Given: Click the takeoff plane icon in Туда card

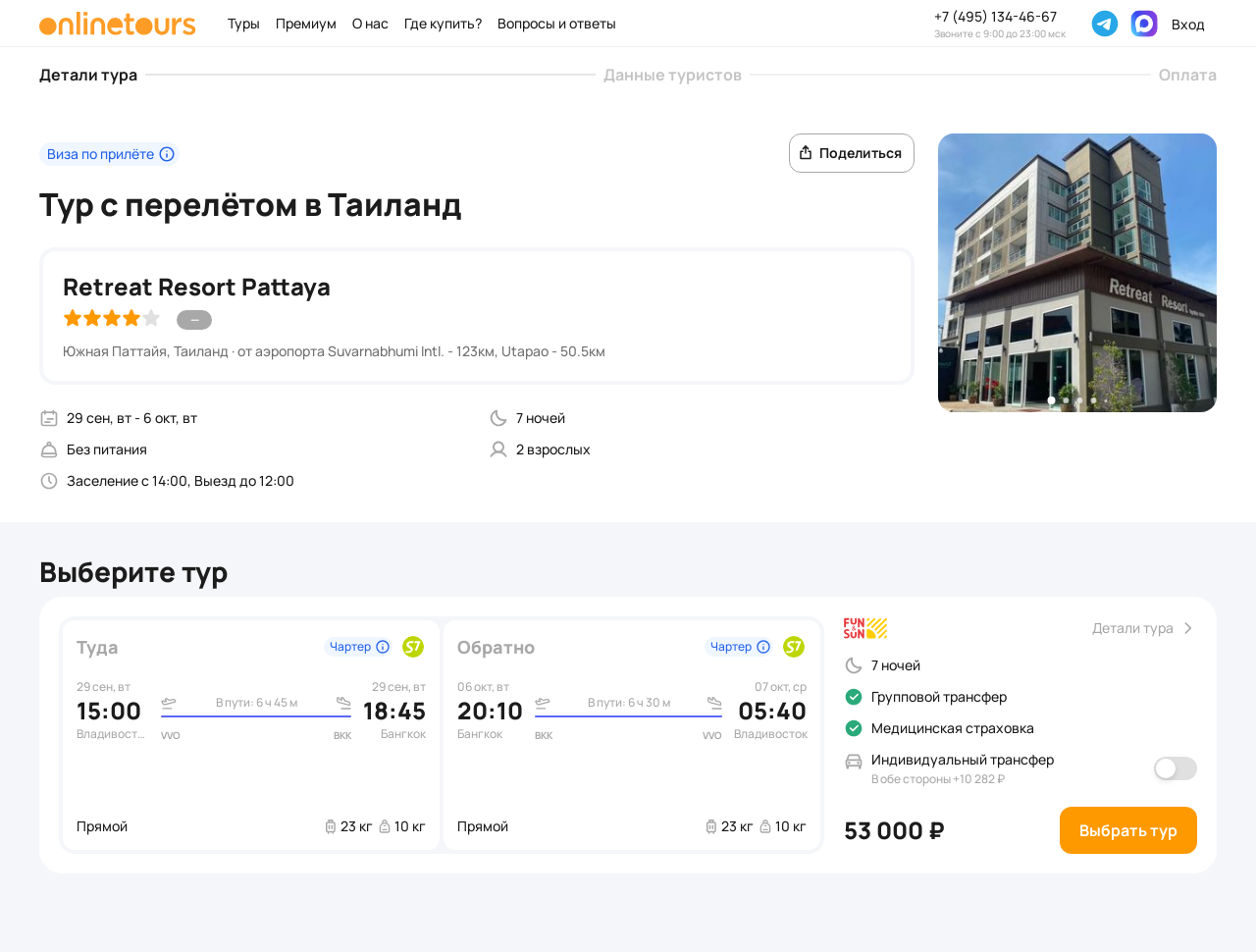Looking at the screenshot, I should (169, 703).
